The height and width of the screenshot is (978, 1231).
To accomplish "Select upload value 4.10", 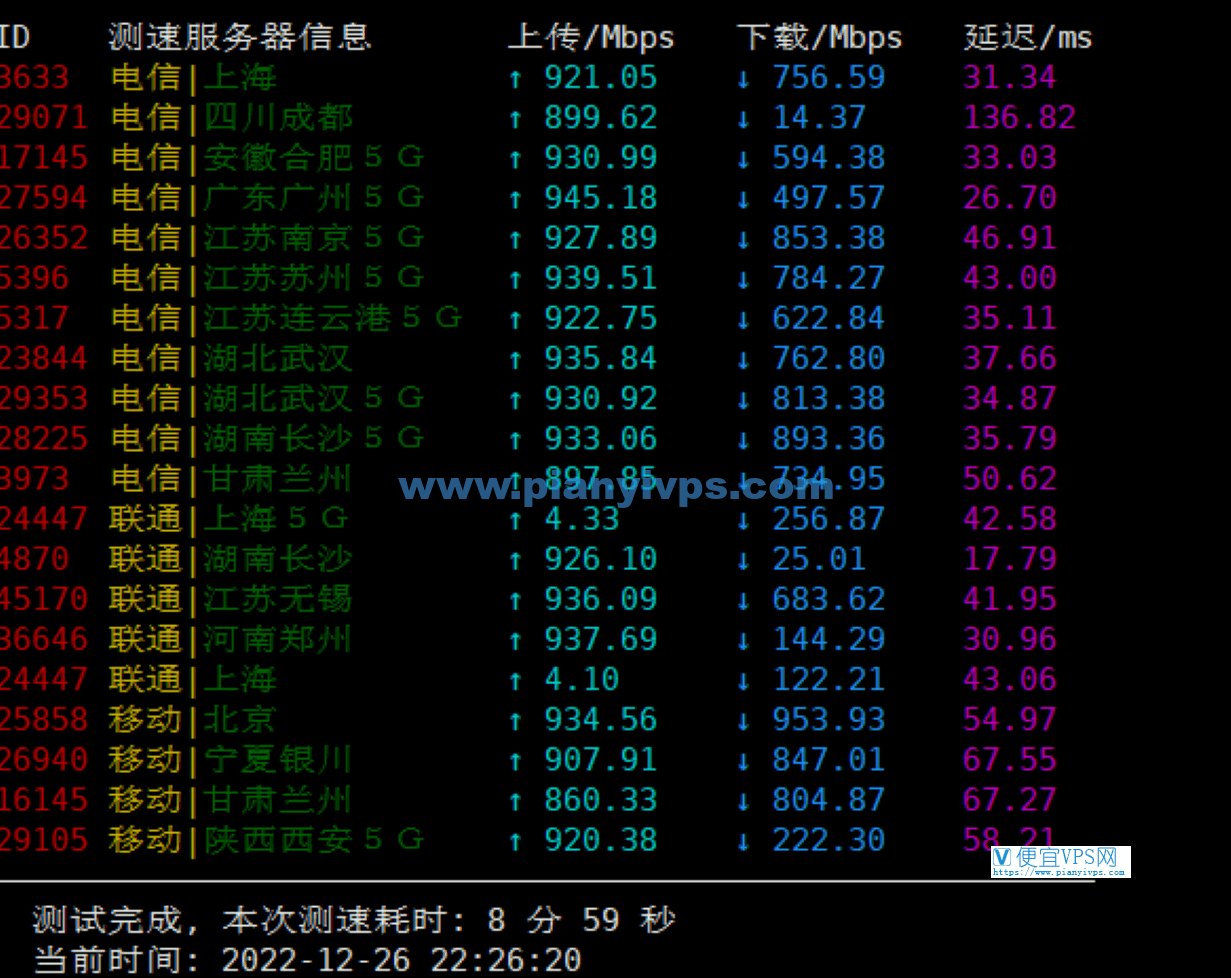I will (x=582, y=679).
